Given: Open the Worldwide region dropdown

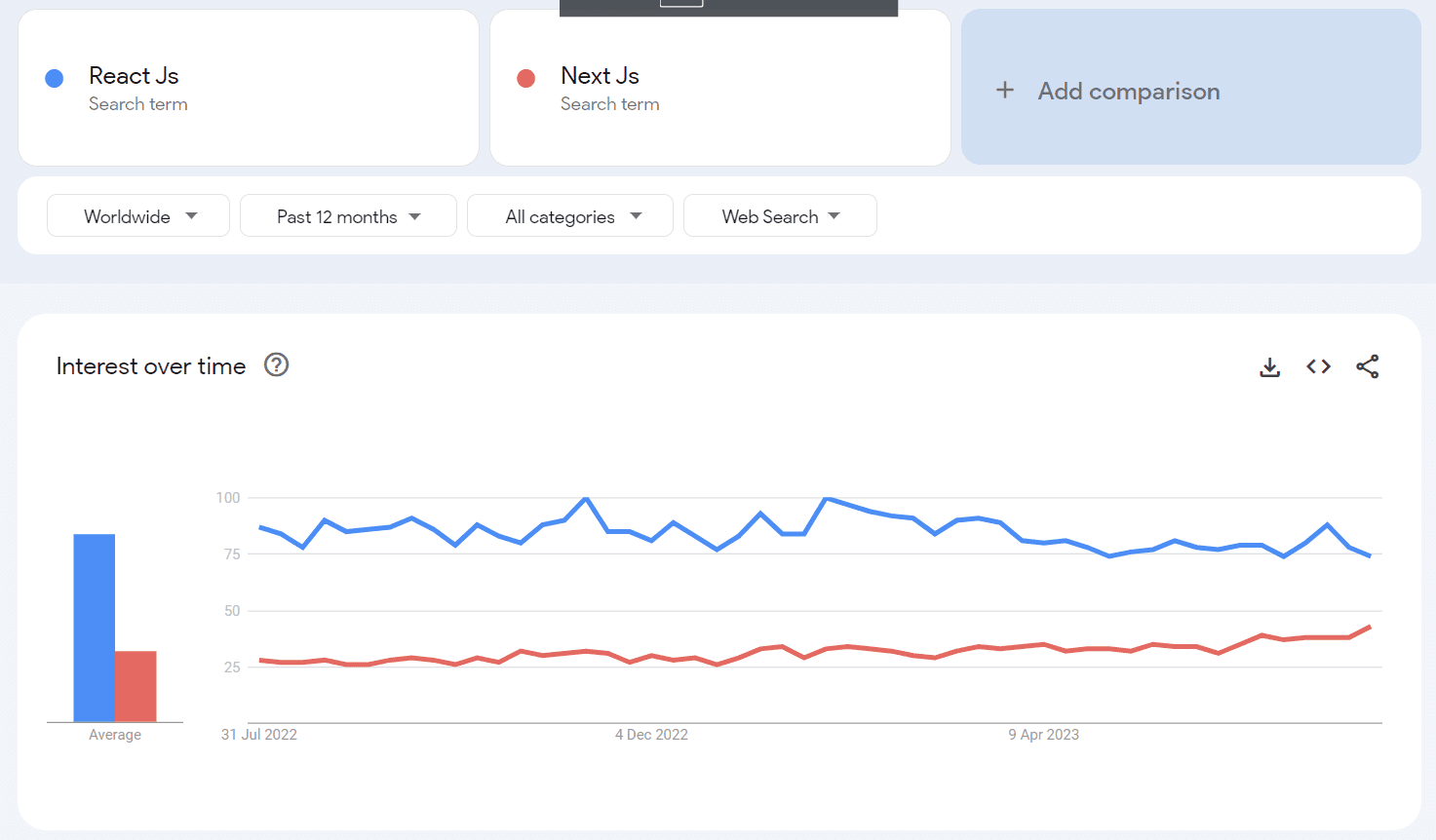Looking at the screenshot, I should coord(137,215).
